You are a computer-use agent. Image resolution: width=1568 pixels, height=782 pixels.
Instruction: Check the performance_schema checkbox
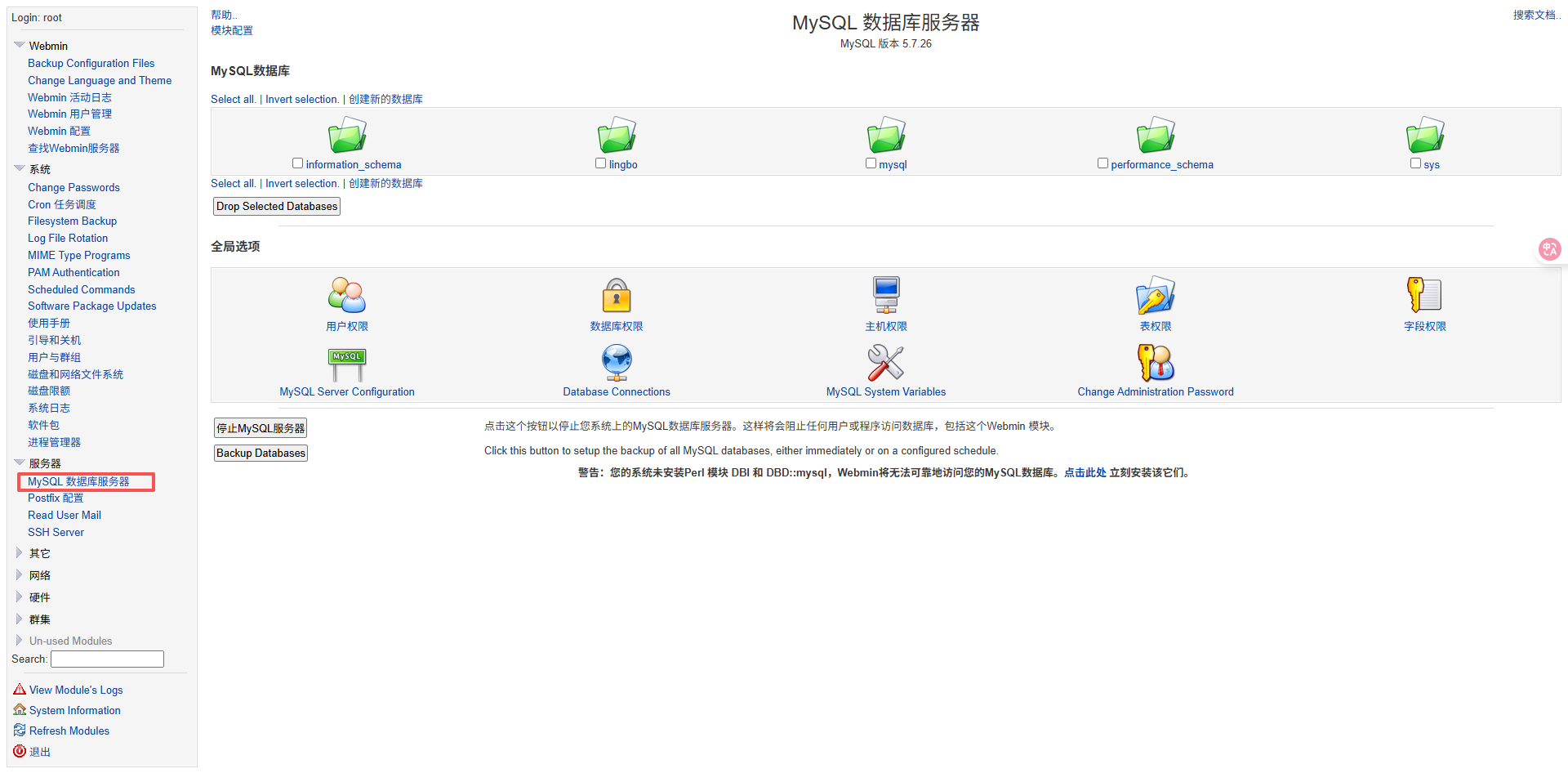coord(1103,163)
